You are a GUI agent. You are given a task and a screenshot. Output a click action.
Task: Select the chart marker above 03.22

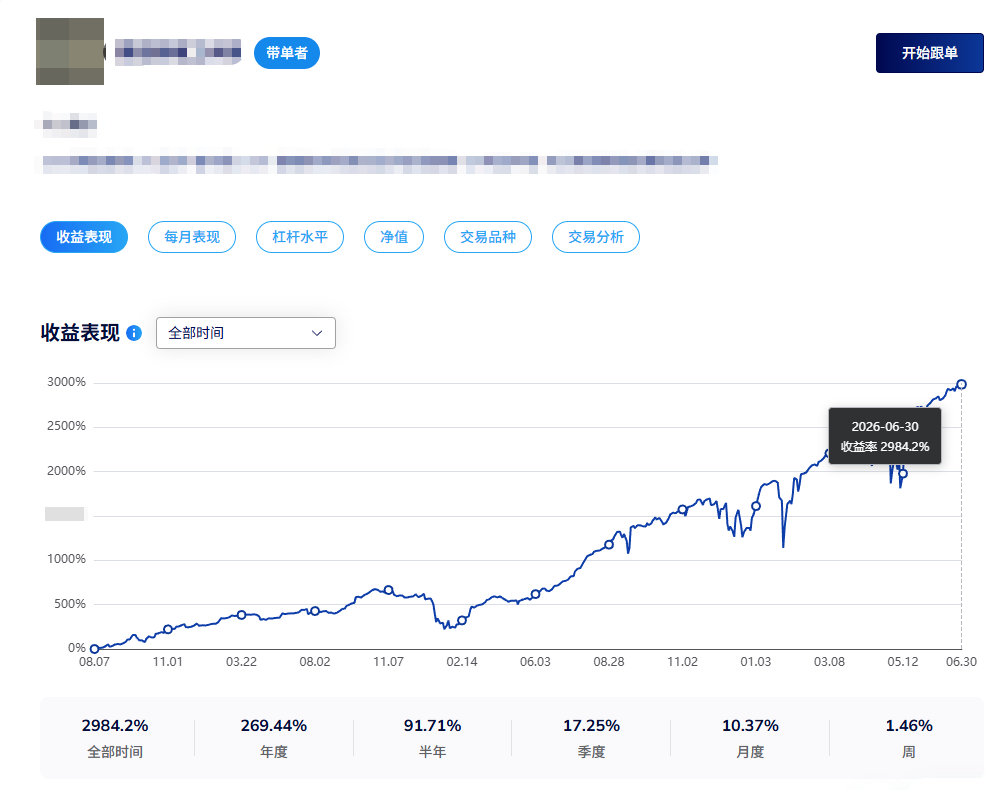pyautogui.click(x=241, y=615)
